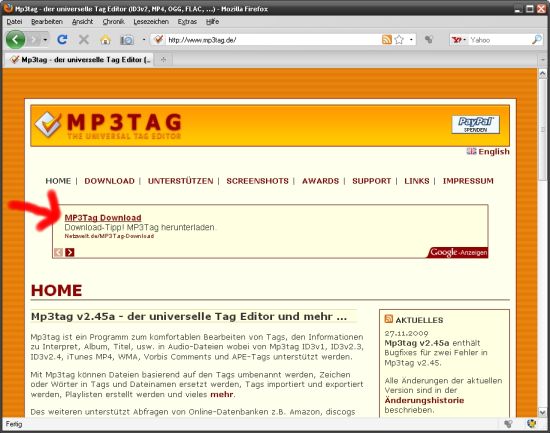Click the Firefox icon in title bar
This screenshot has width=550, height=433.
coord(8,8)
